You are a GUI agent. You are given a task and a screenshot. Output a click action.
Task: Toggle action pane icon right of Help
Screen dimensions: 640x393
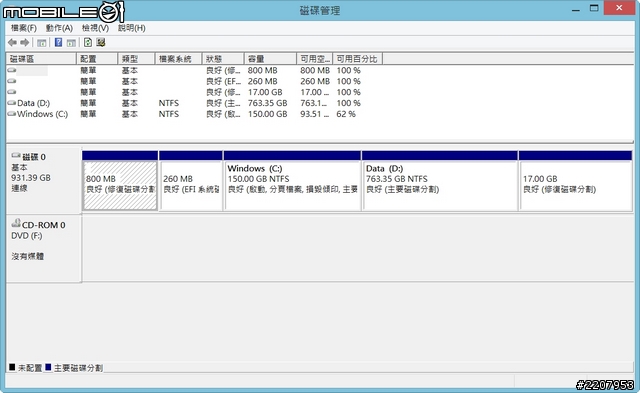point(71,42)
